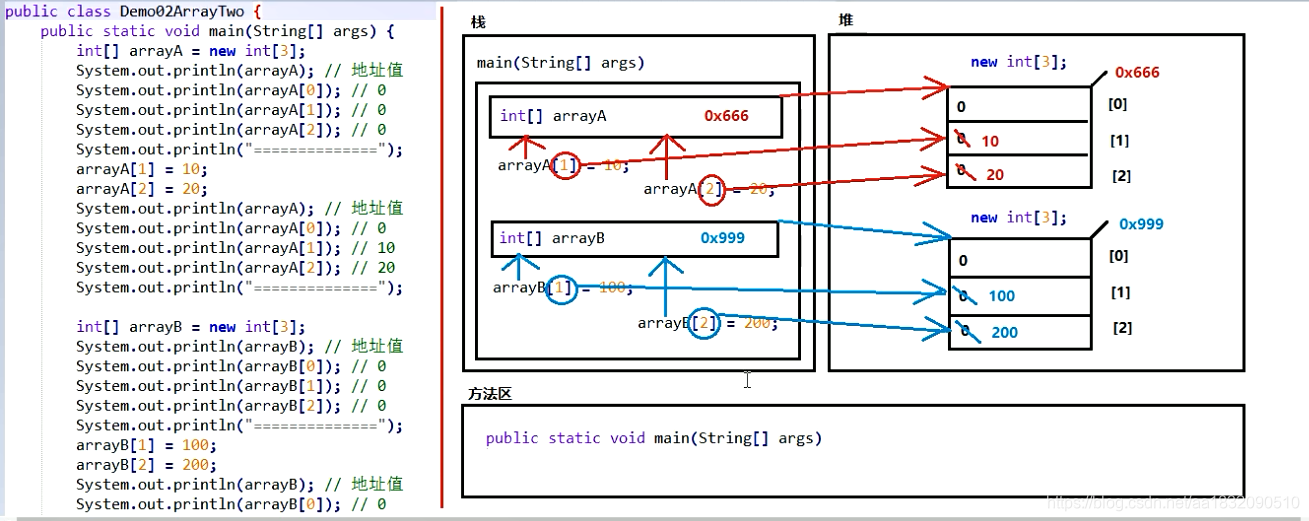Click the '方法区' method area heading
Image resolution: width=1309 pixels, height=521 pixels.
[x=489, y=394]
